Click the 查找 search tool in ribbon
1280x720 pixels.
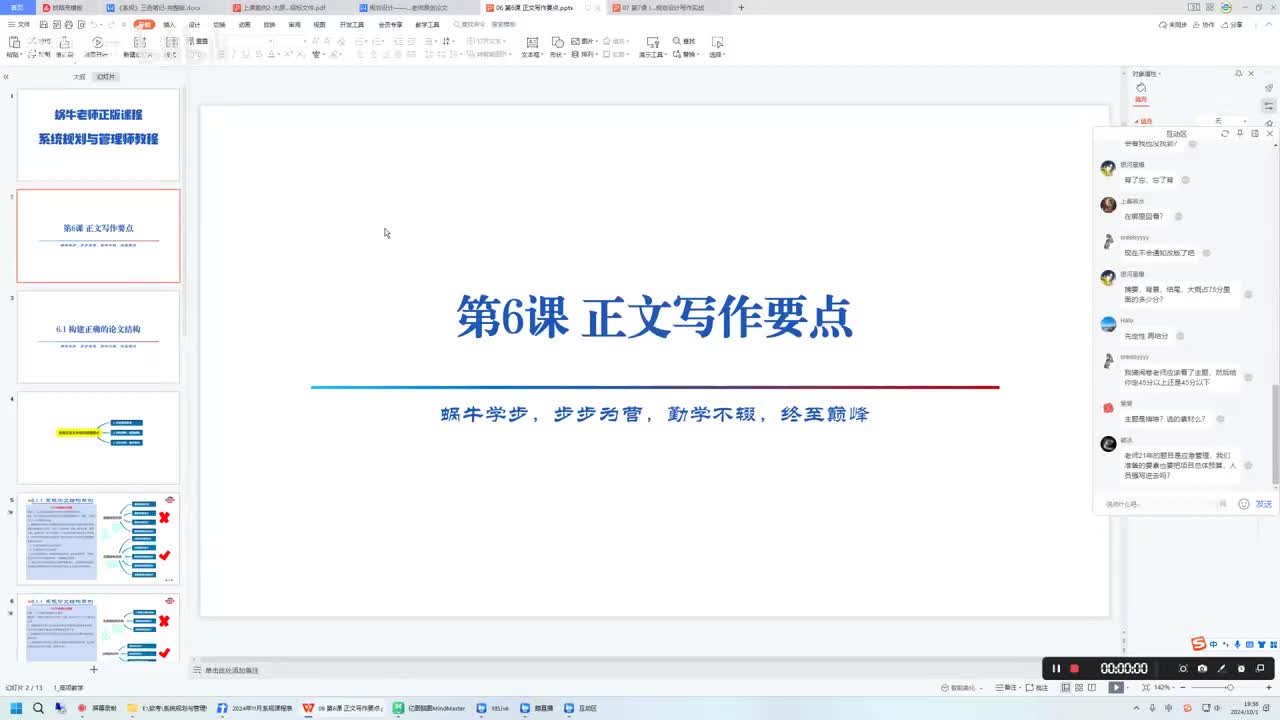click(x=684, y=41)
